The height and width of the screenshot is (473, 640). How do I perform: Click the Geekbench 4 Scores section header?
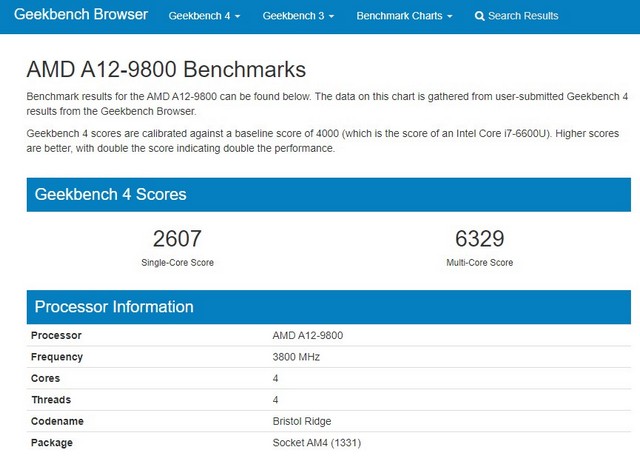(x=111, y=194)
